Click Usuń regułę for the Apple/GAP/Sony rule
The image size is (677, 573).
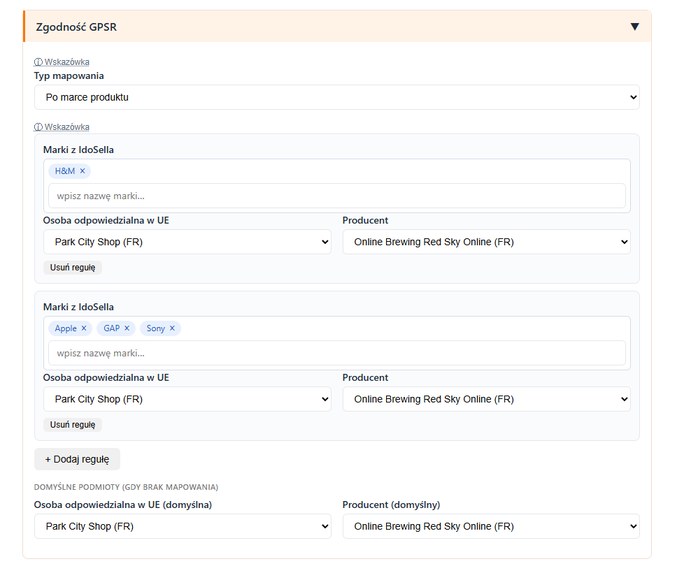73,424
